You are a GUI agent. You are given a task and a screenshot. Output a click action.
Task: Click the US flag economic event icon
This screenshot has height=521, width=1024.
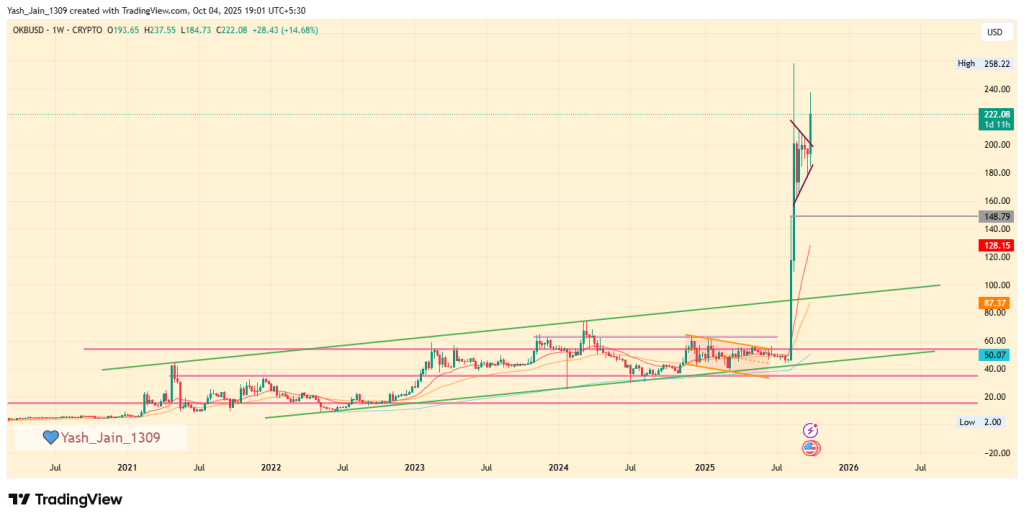coord(811,447)
